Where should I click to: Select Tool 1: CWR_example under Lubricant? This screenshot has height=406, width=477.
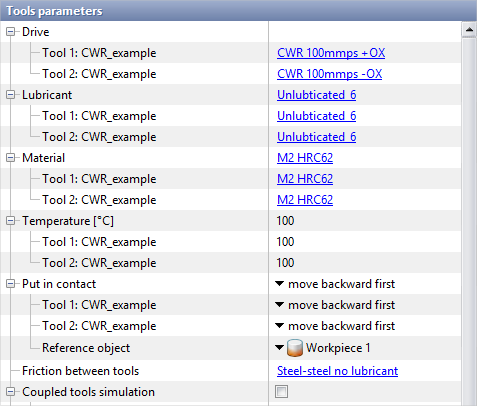[x=99, y=116]
